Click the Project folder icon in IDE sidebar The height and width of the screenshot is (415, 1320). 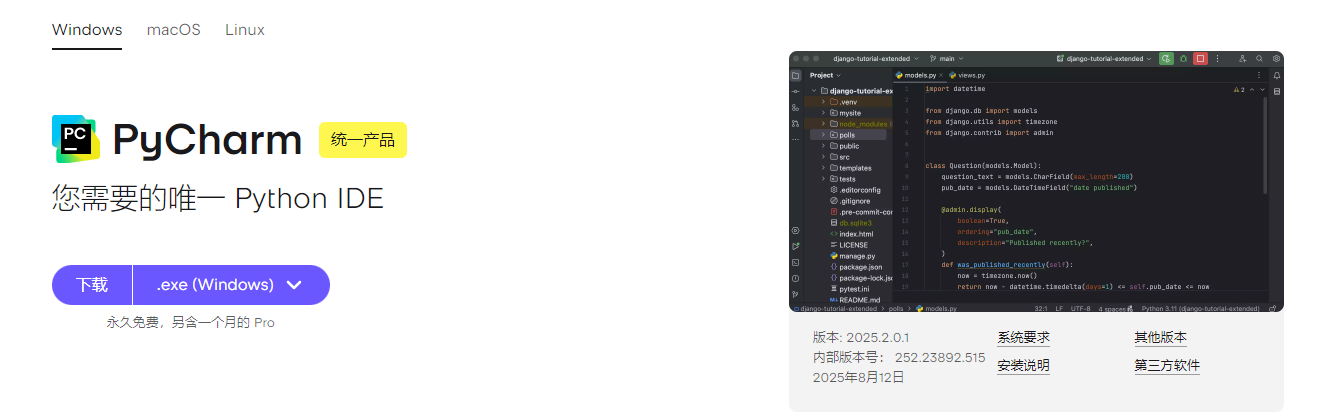tap(796, 75)
